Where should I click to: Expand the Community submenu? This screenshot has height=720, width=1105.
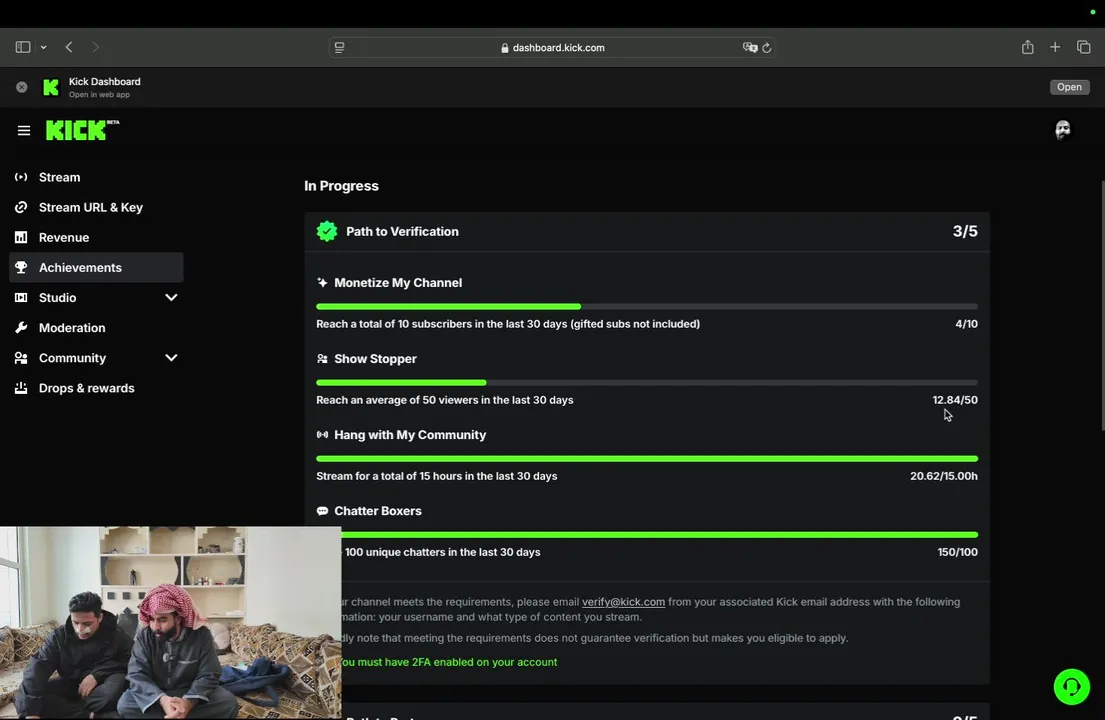click(171, 358)
